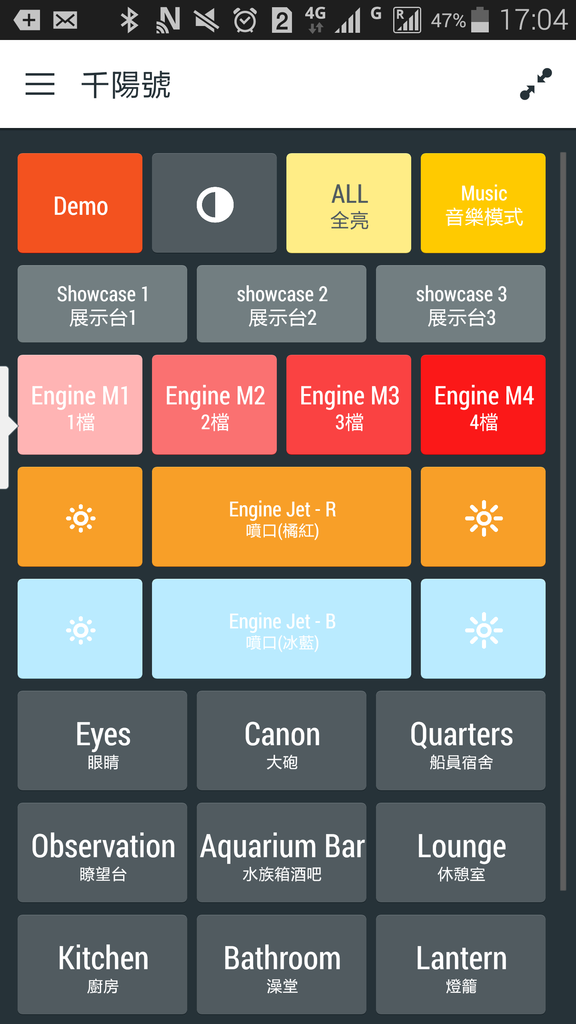This screenshot has height=1024, width=576.
Task: Open the Showcase 1 scene
Action: (x=103, y=304)
